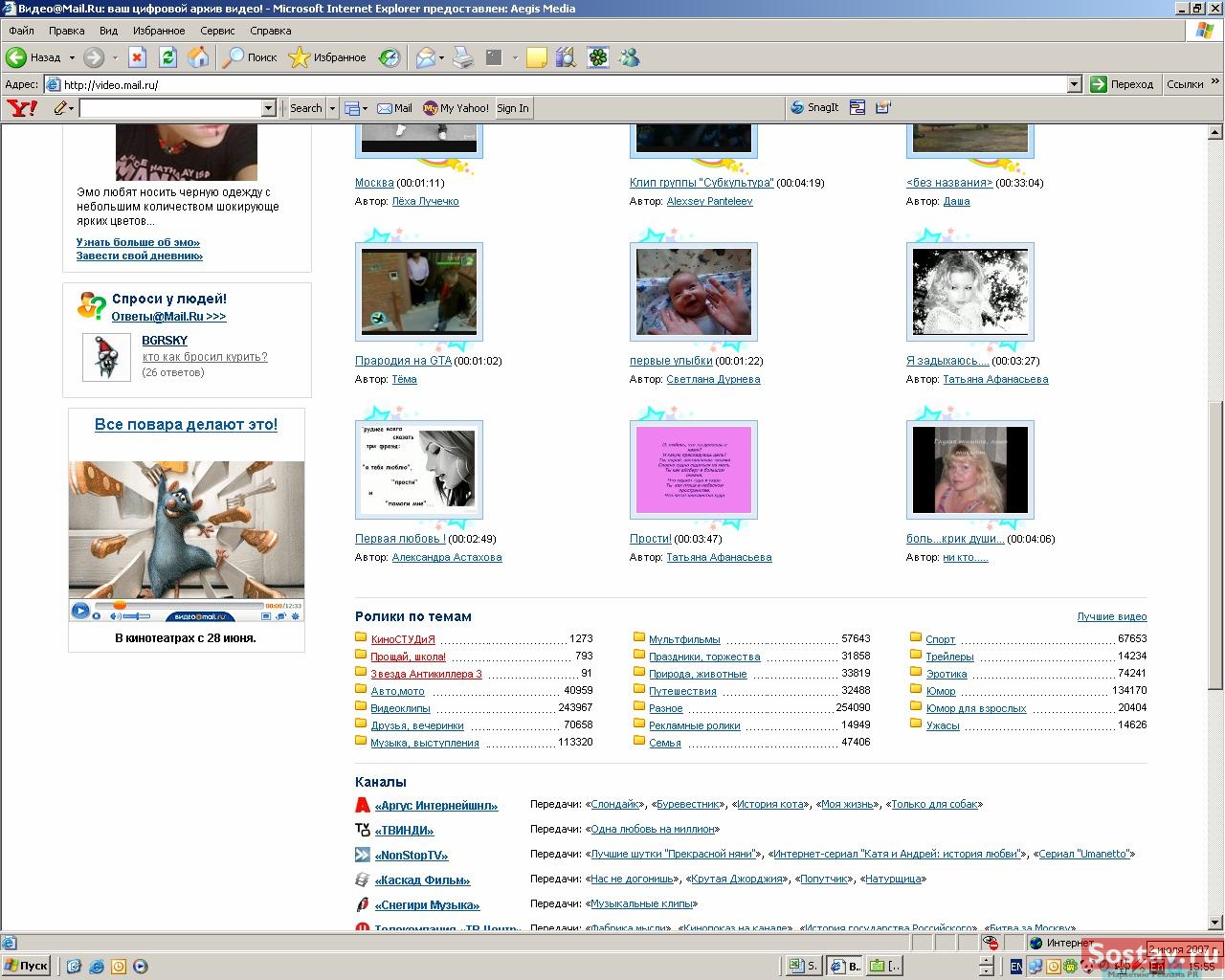Open the History clock icon
This screenshot has width=1225, height=980.
pyautogui.click(x=390, y=57)
